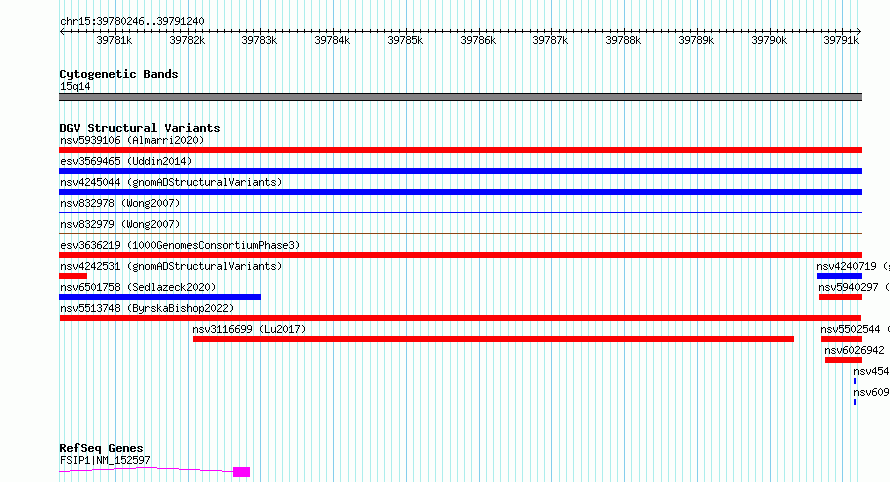
Task: Click the Cytogenetic Bands track heading
Action: 119,74
